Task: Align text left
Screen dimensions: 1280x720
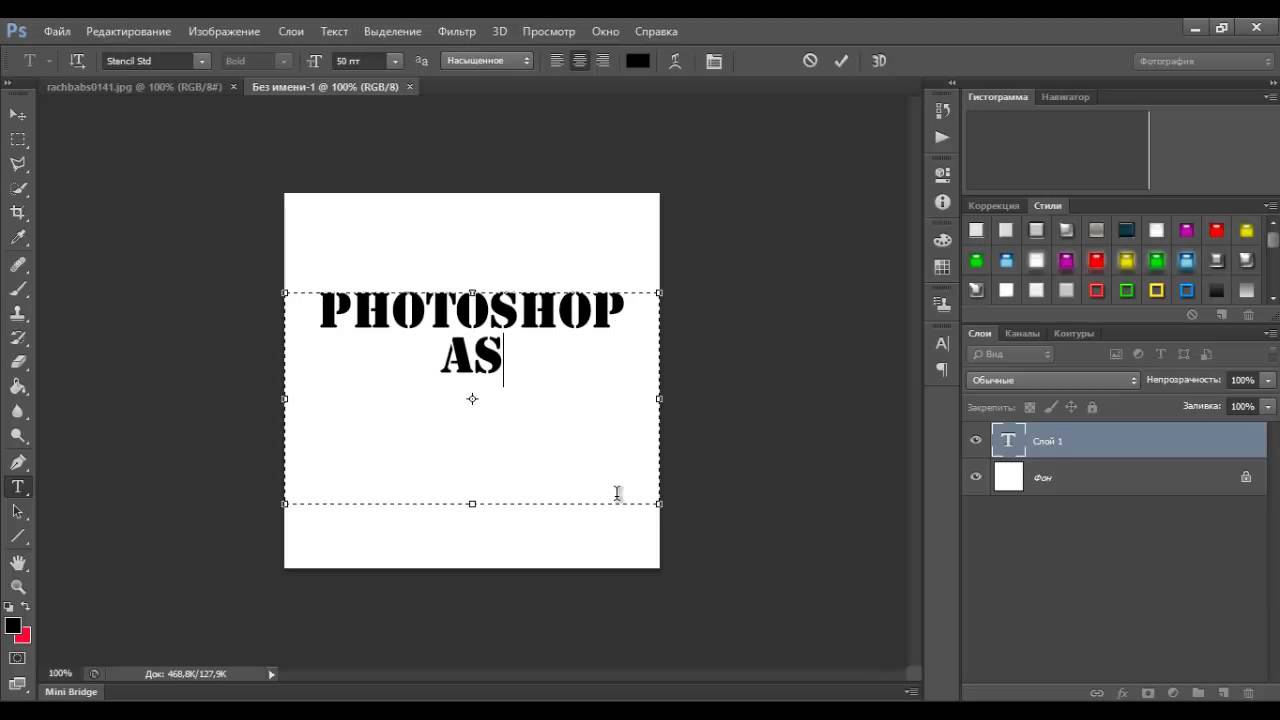Action: click(x=557, y=61)
